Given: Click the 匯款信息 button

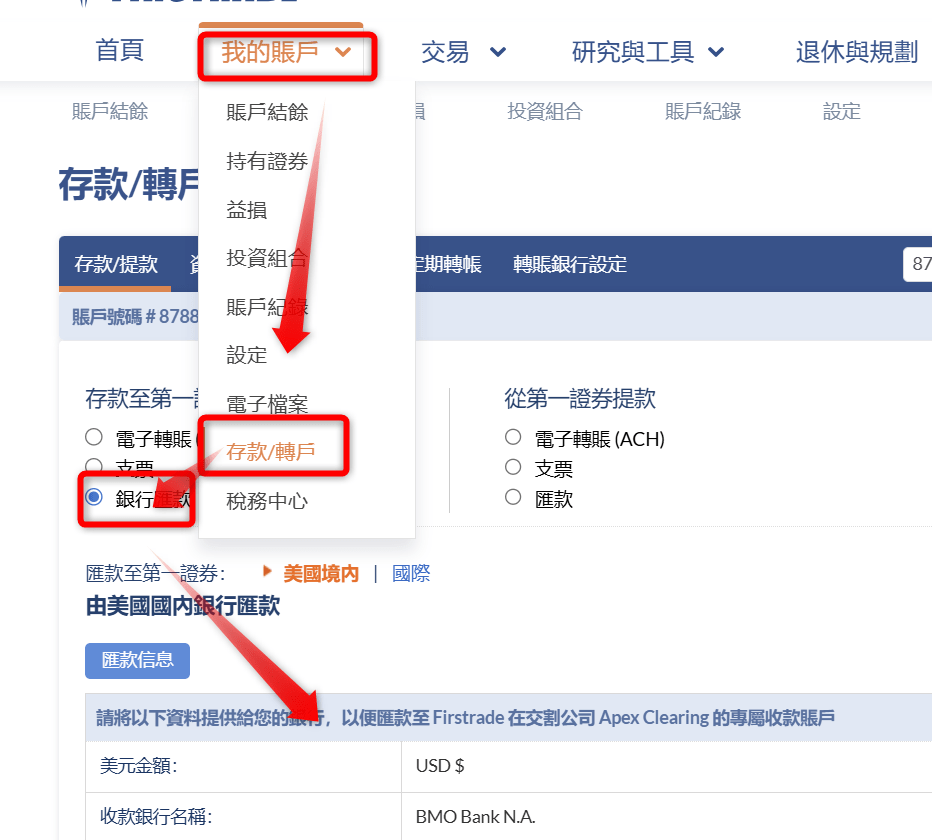Looking at the screenshot, I should [x=137, y=660].
